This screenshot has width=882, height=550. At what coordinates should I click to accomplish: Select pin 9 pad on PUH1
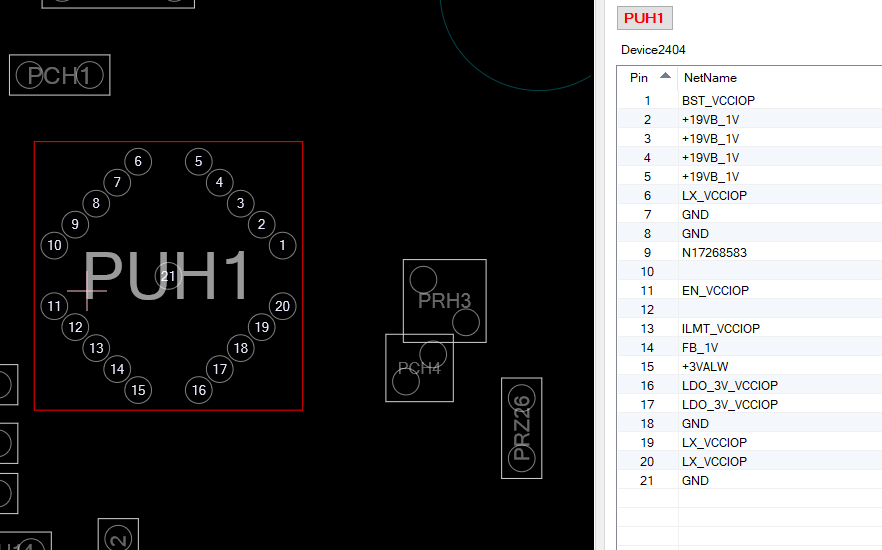tap(75, 224)
